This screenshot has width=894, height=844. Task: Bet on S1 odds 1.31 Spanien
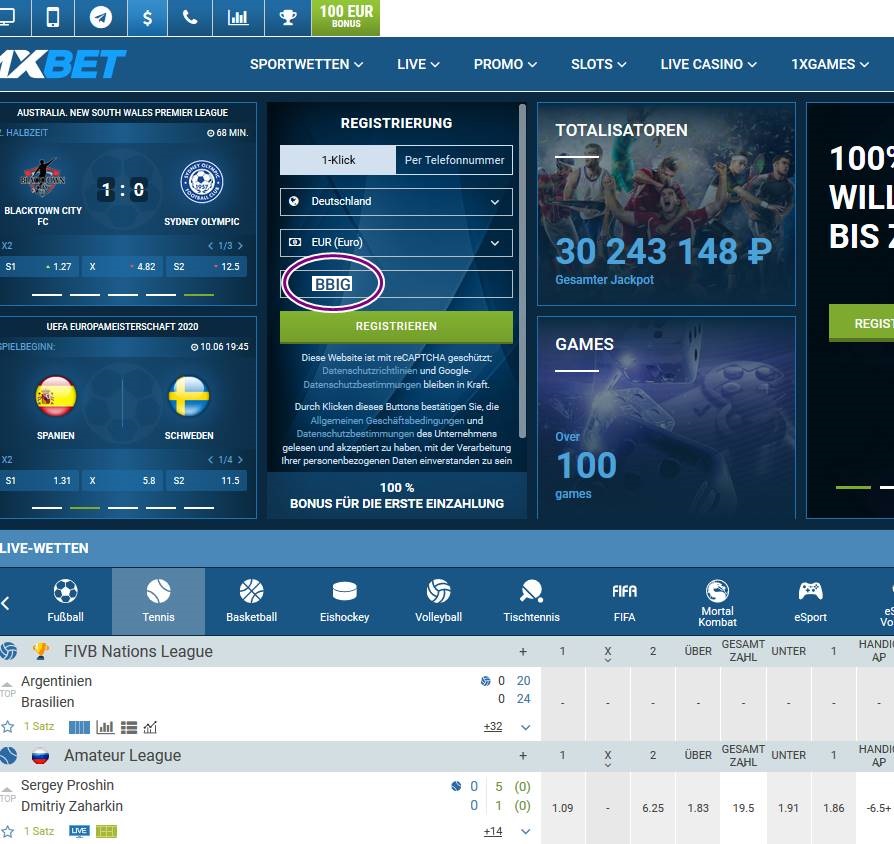39,481
